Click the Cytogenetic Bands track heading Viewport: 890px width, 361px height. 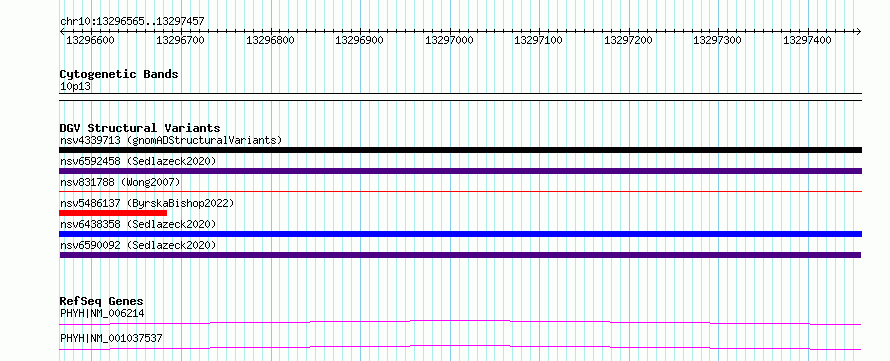tap(119, 74)
